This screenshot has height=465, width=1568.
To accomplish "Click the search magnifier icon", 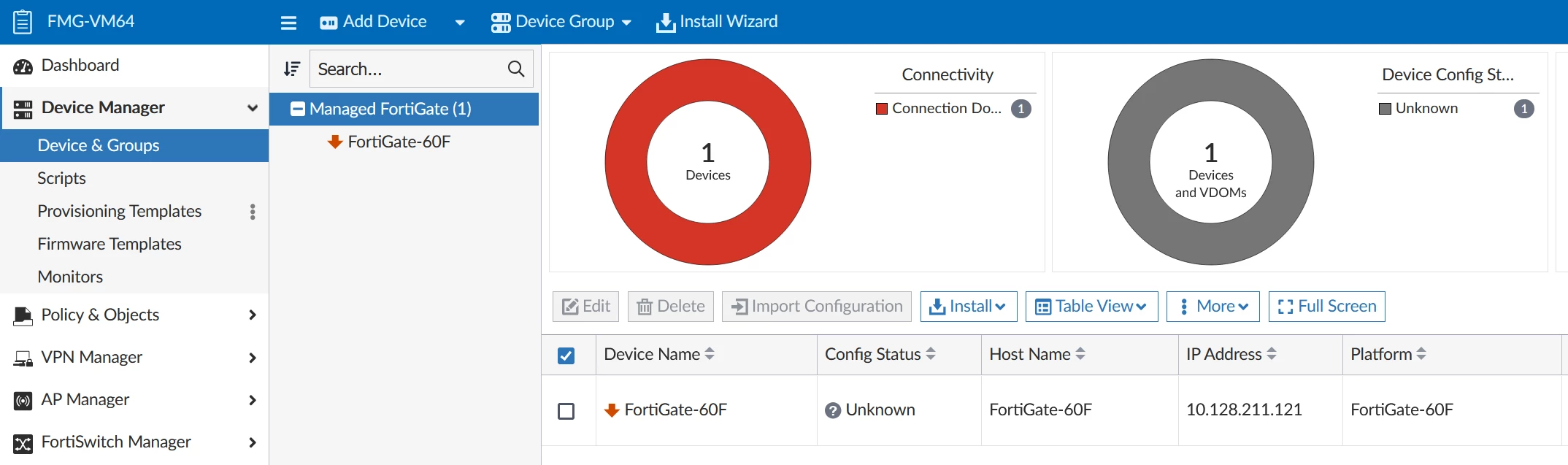I will [x=515, y=69].
